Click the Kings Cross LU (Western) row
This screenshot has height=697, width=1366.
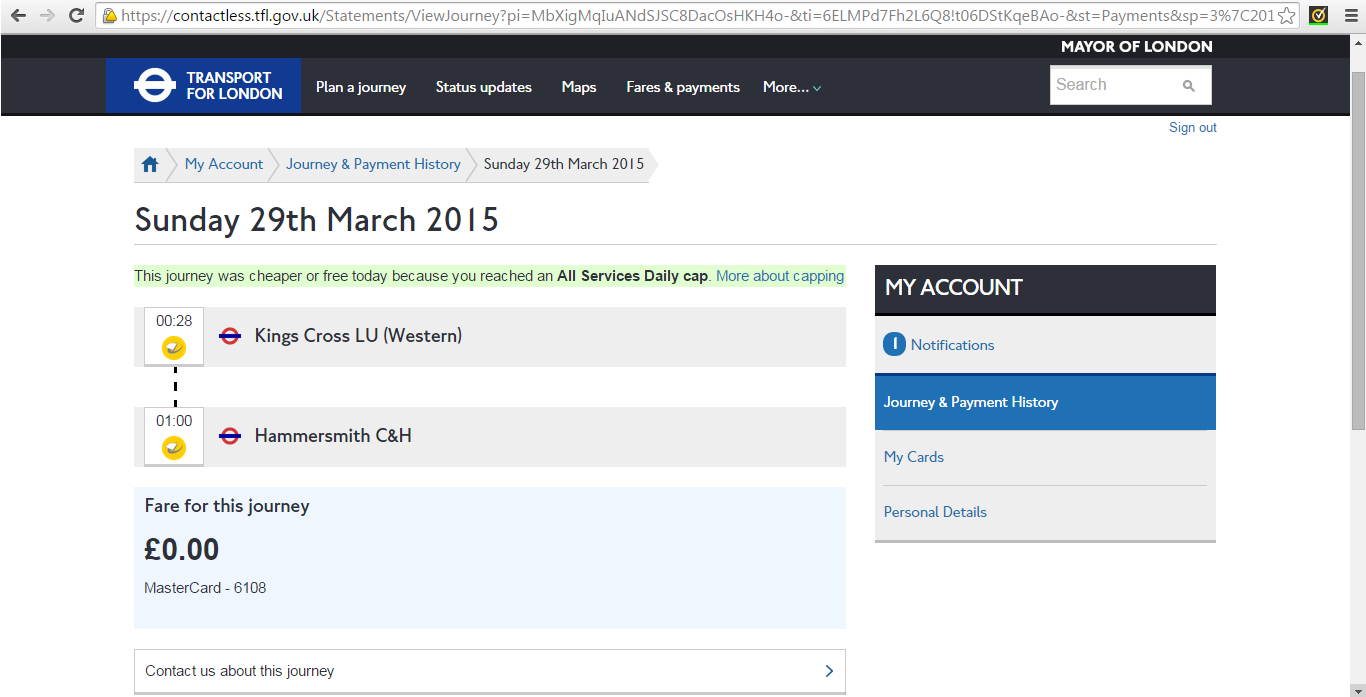[x=490, y=337]
